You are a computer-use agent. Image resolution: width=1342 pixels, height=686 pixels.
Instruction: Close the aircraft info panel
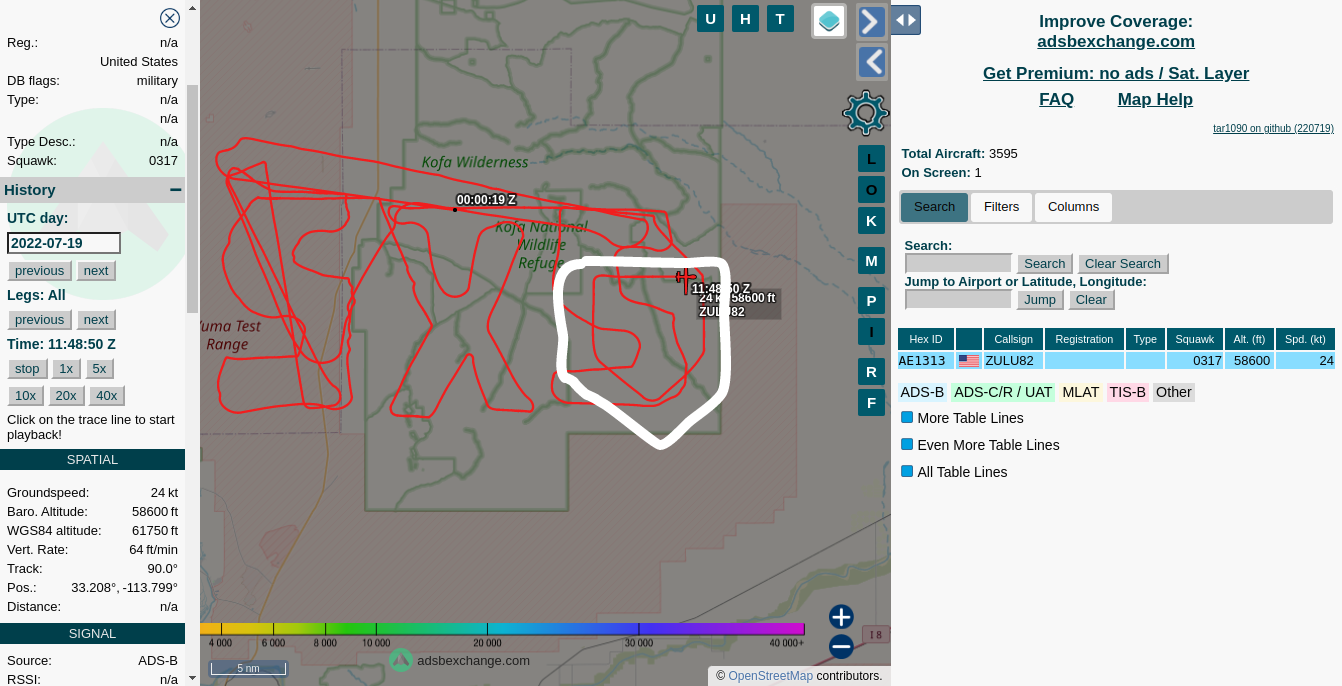(170, 18)
